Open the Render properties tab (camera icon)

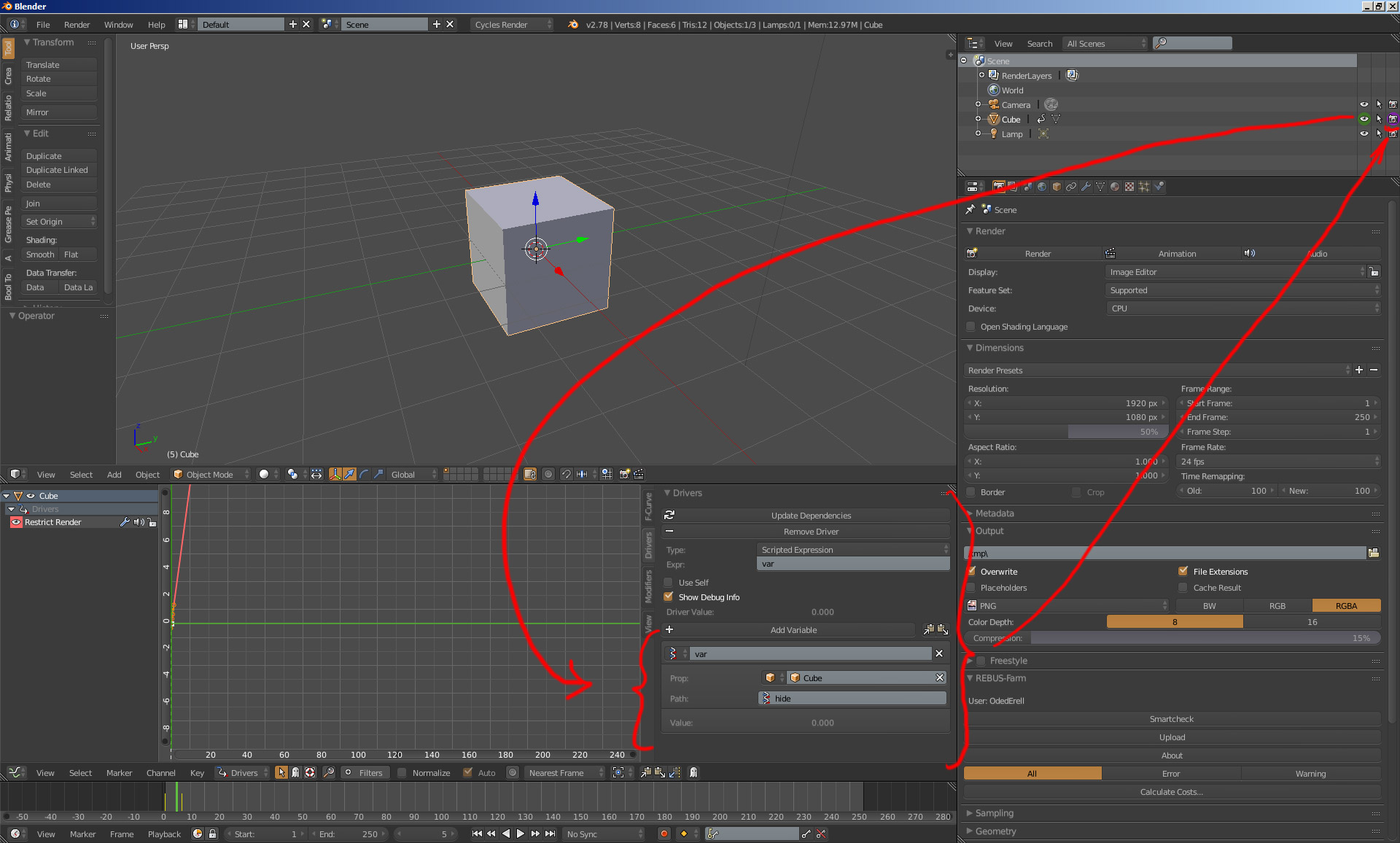pos(998,187)
